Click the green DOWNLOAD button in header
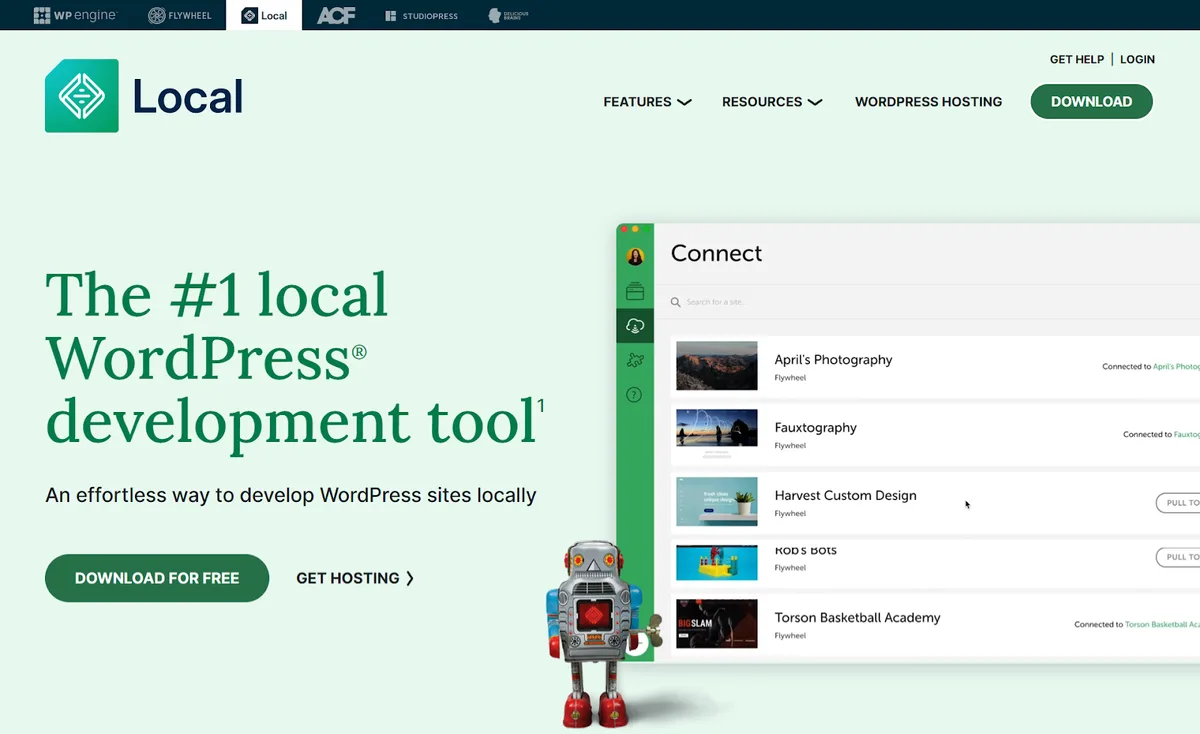 tap(1091, 101)
